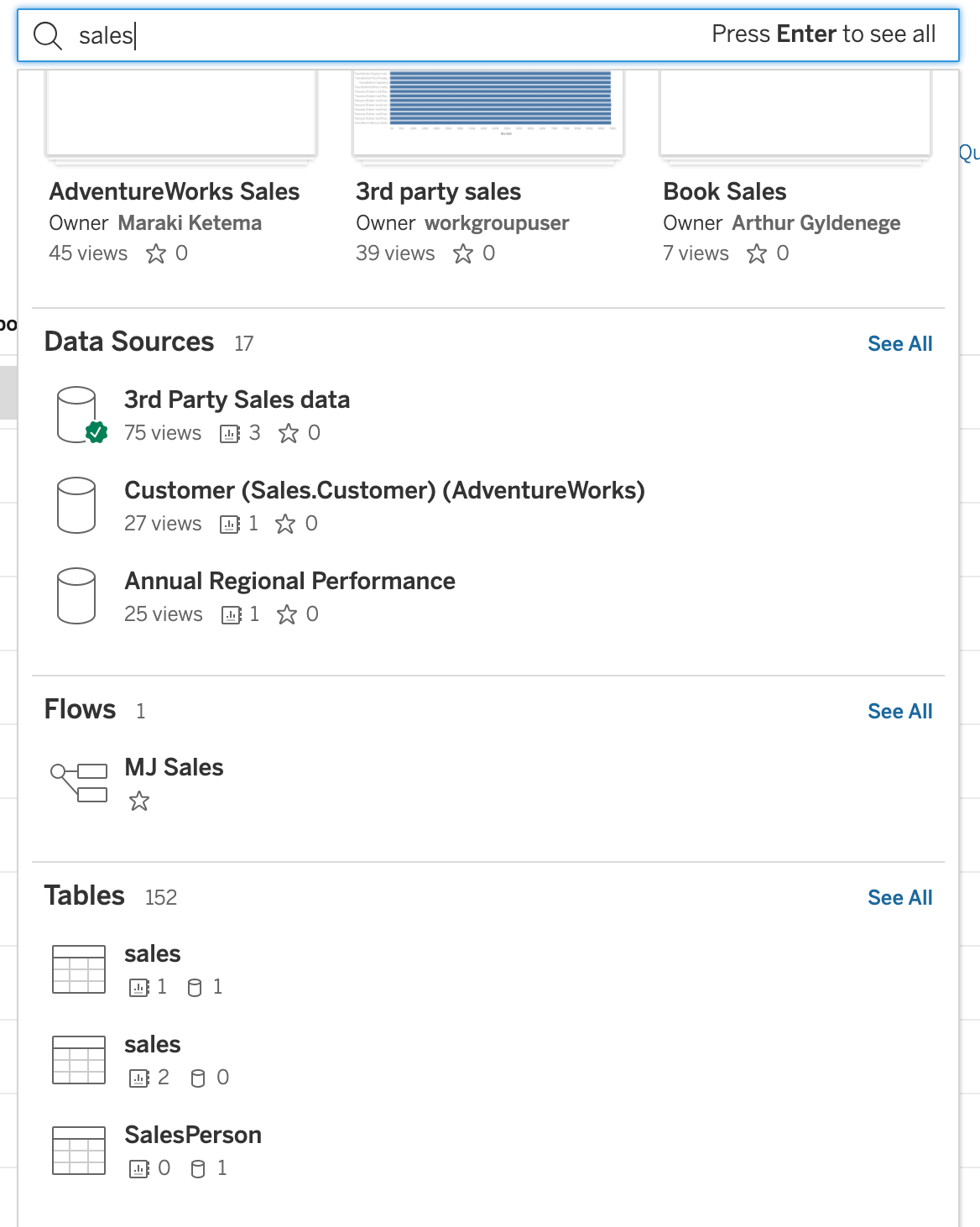980x1227 pixels.
Task: Click the certified badge on 3rd Party Sales data
Action: [95, 431]
